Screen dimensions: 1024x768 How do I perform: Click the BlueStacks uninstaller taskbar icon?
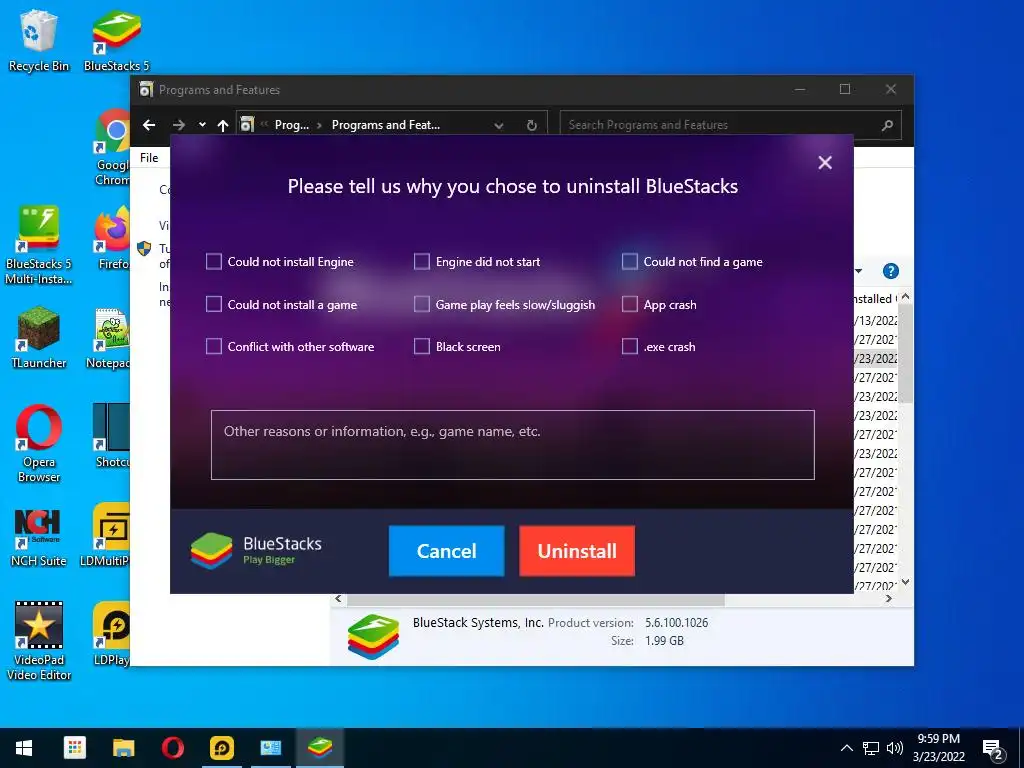point(320,748)
